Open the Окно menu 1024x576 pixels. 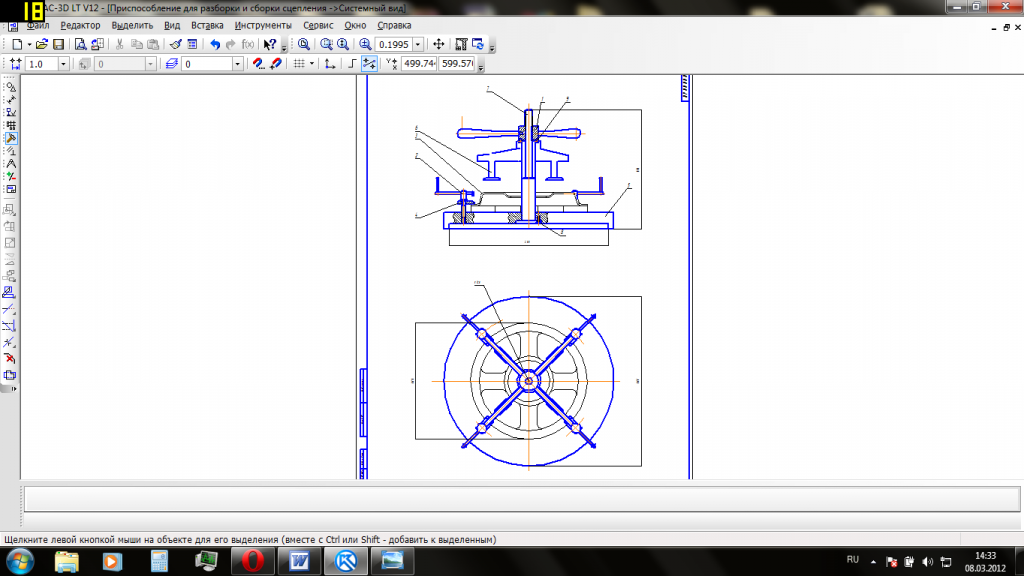355,25
